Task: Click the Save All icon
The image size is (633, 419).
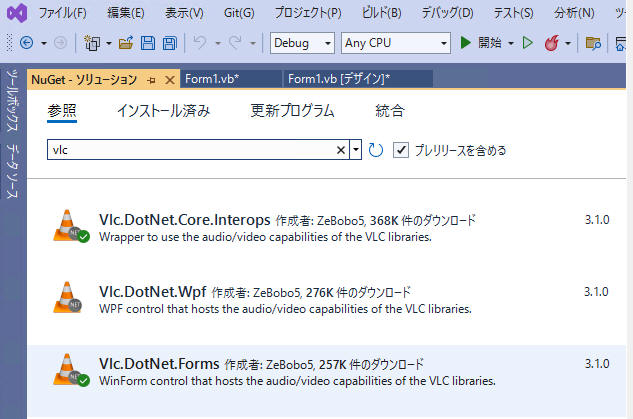Action: pyautogui.click(x=168, y=43)
